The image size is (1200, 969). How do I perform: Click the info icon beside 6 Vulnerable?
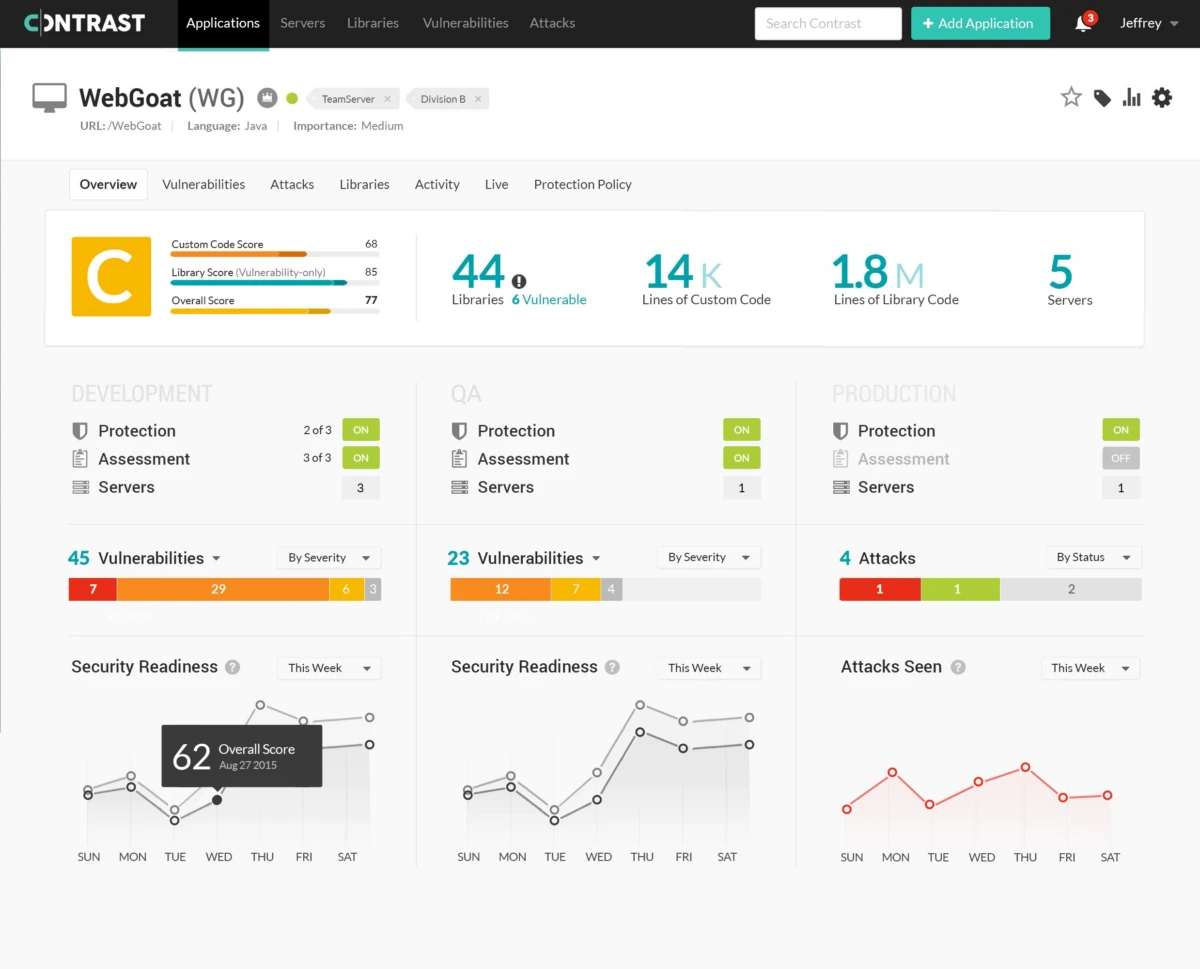519,280
